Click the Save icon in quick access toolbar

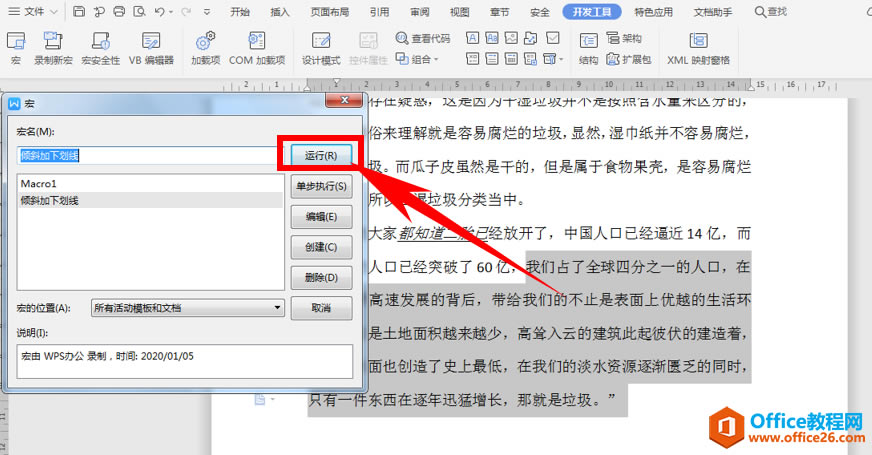point(79,11)
